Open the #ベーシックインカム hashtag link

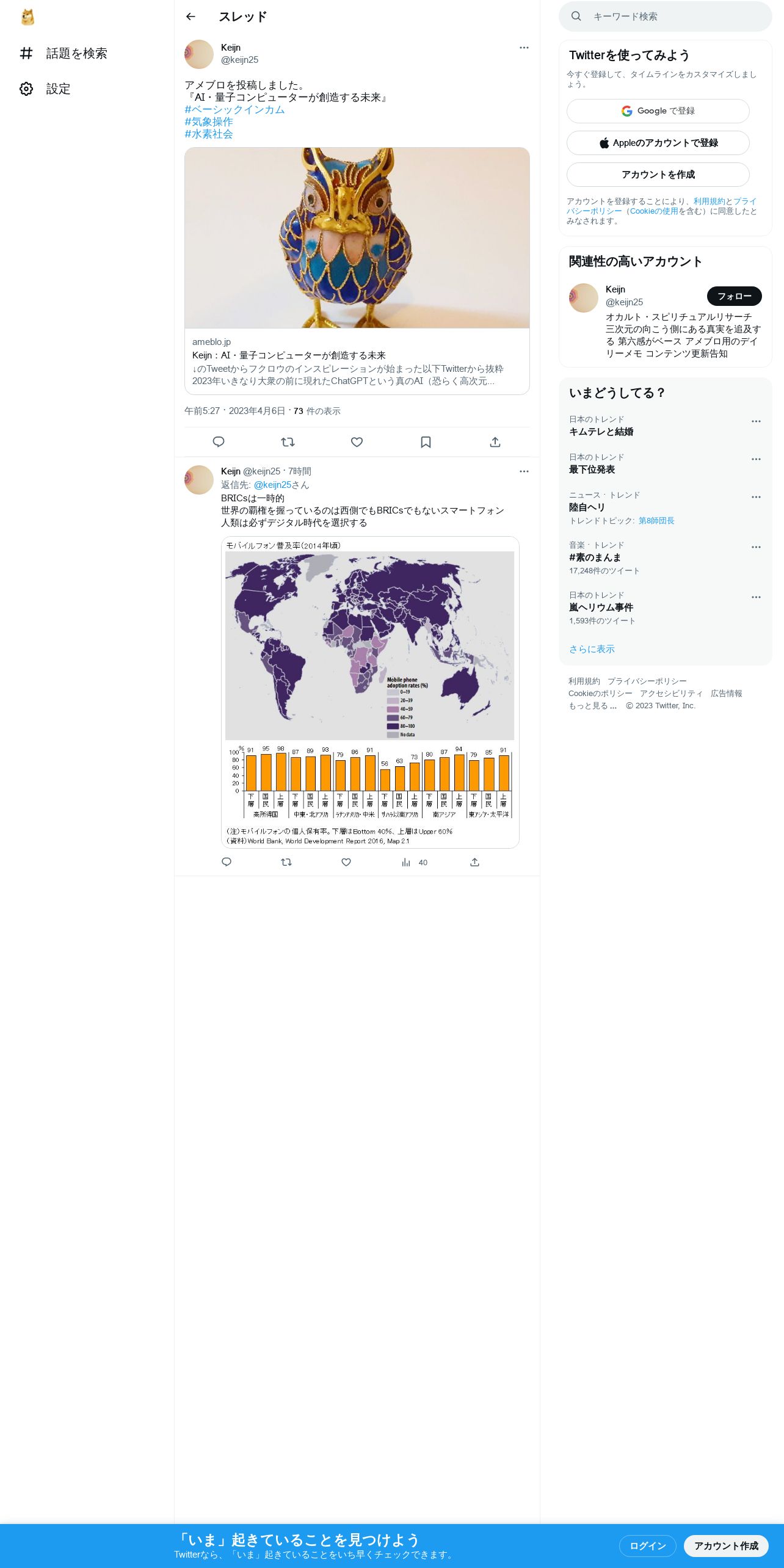pyautogui.click(x=234, y=110)
